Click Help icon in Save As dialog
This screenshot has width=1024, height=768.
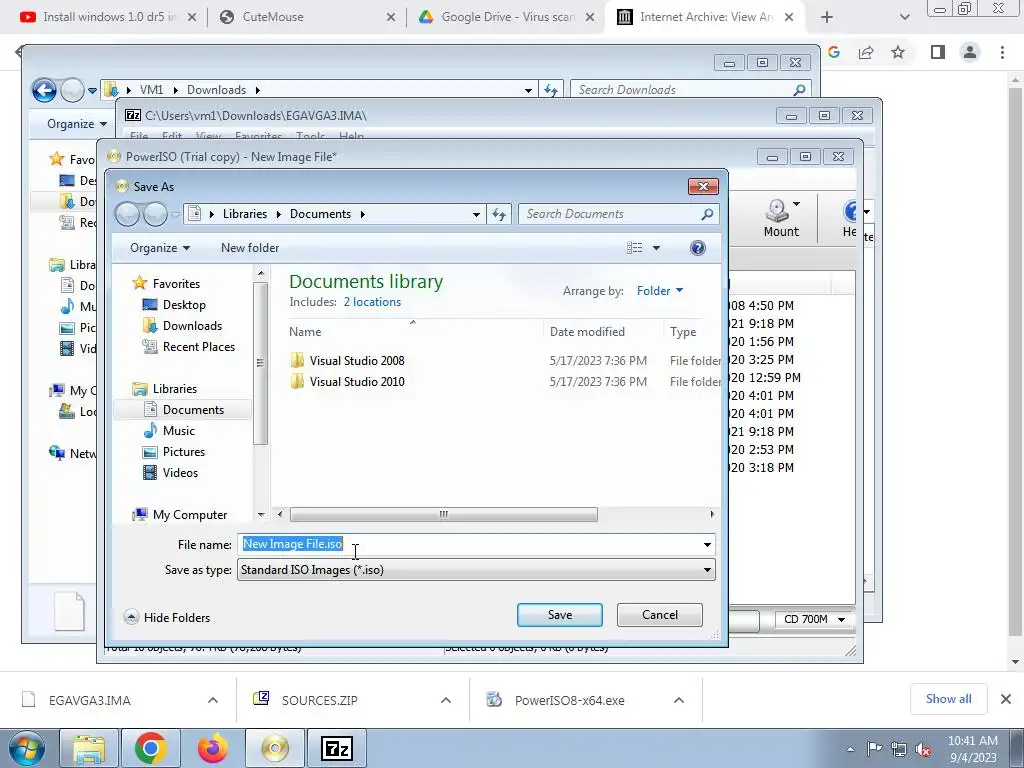click(x=697, y=248)
